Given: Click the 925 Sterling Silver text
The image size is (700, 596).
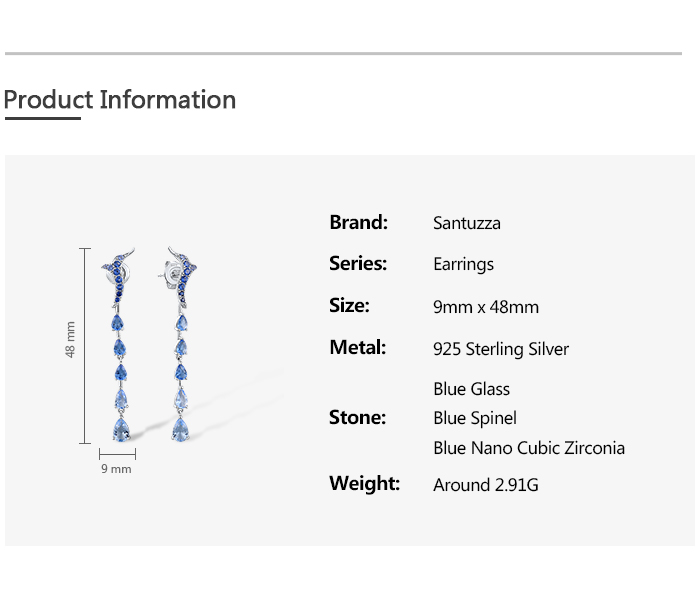Looking at the screenshot, I should (x=500, y=349).
